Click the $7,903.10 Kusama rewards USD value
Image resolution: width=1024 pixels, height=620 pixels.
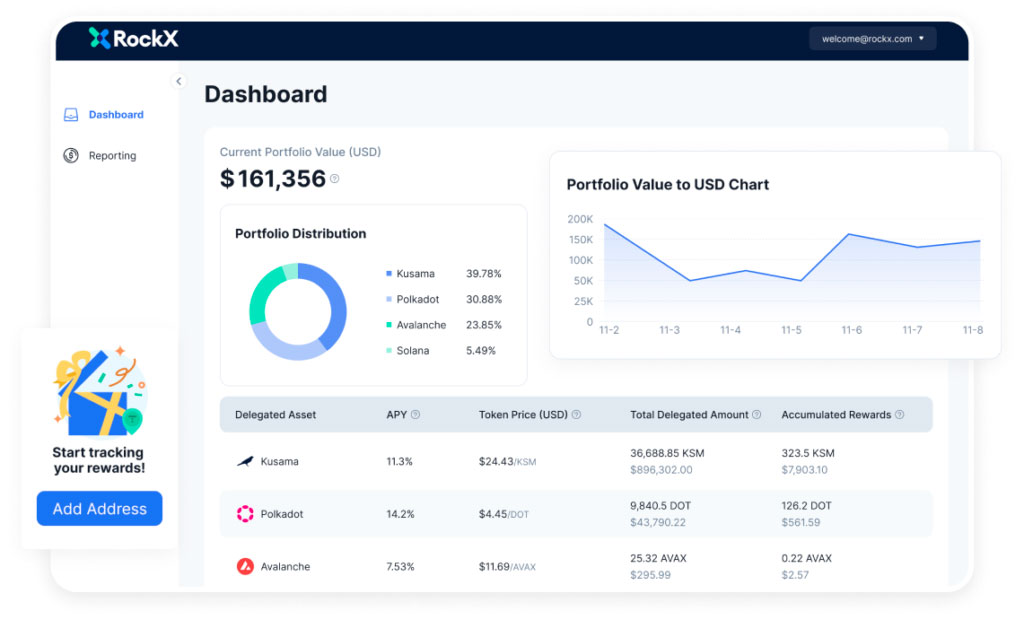click(x=805, y=470)
